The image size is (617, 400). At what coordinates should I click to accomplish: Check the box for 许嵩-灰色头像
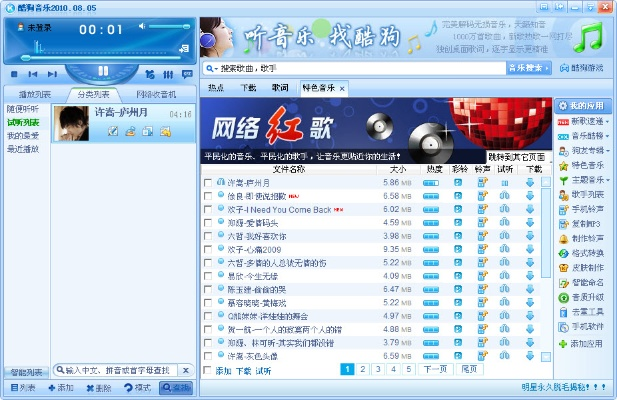(208, 356)
